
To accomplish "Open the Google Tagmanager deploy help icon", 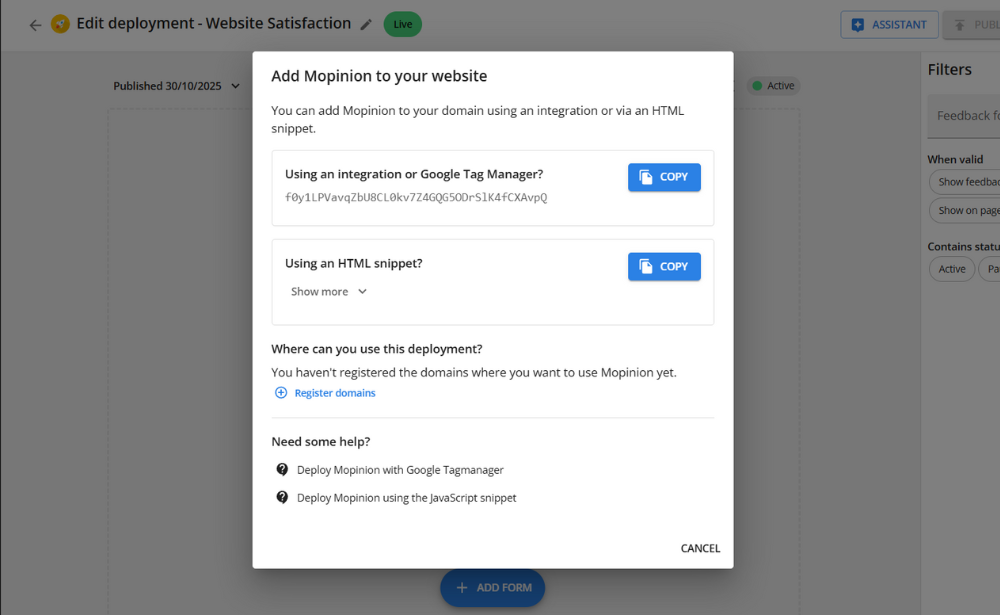I will coord(281,469).
